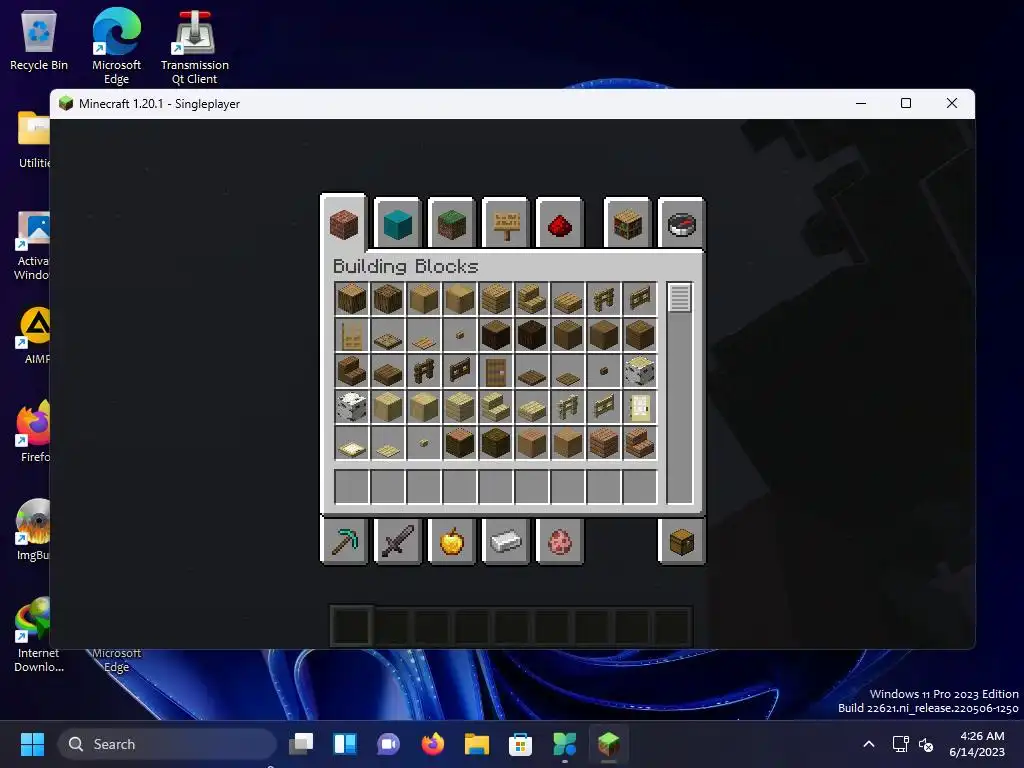1024x768 pixels.
Task: Pick up the Spruce Fence
Action: coord(424,371)
